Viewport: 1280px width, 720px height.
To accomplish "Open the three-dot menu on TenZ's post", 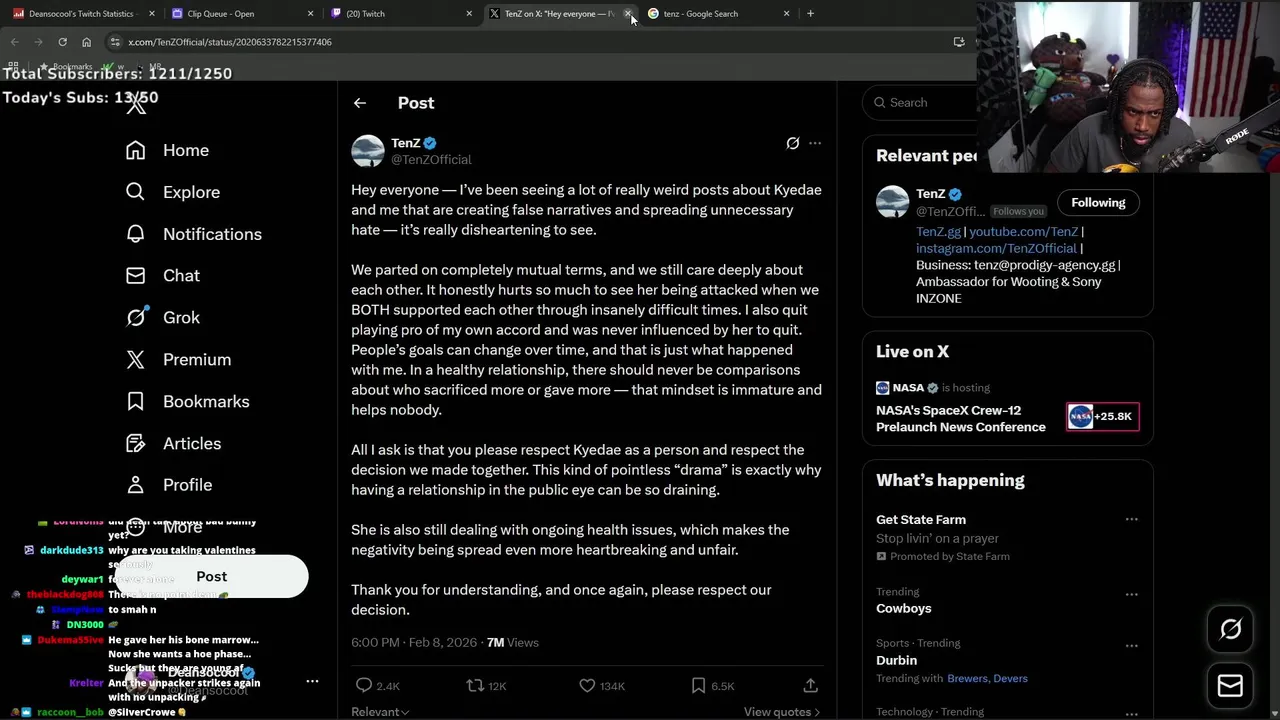I will (815, 143).
